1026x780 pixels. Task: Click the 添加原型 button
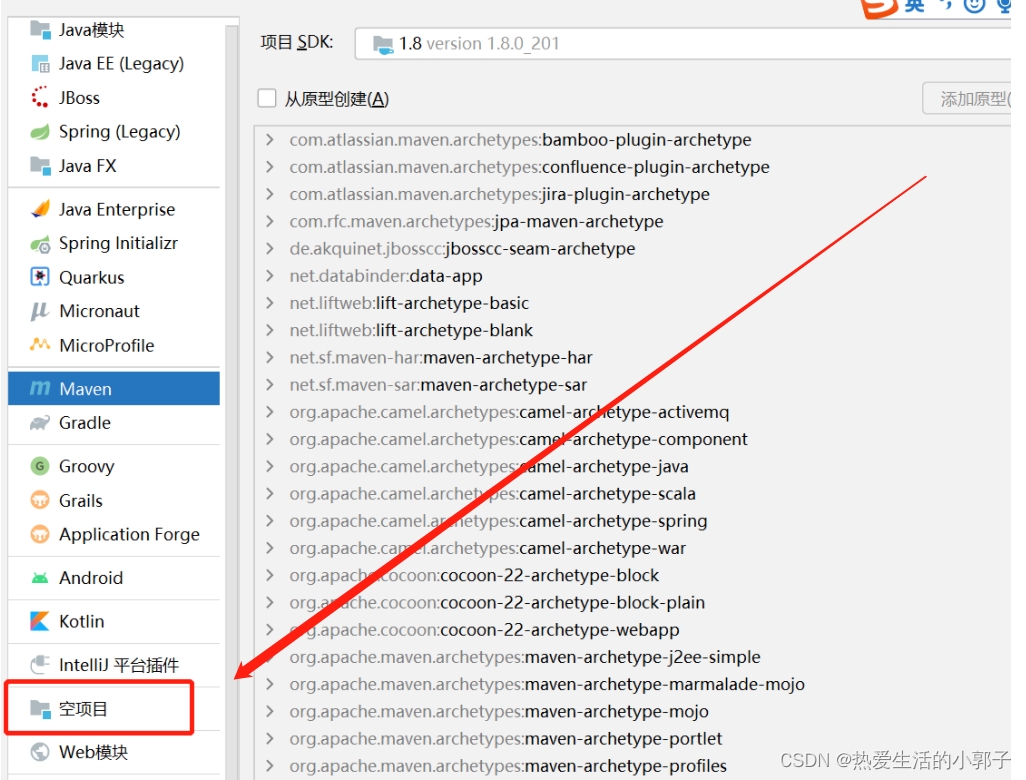click(x=967, y=99)
